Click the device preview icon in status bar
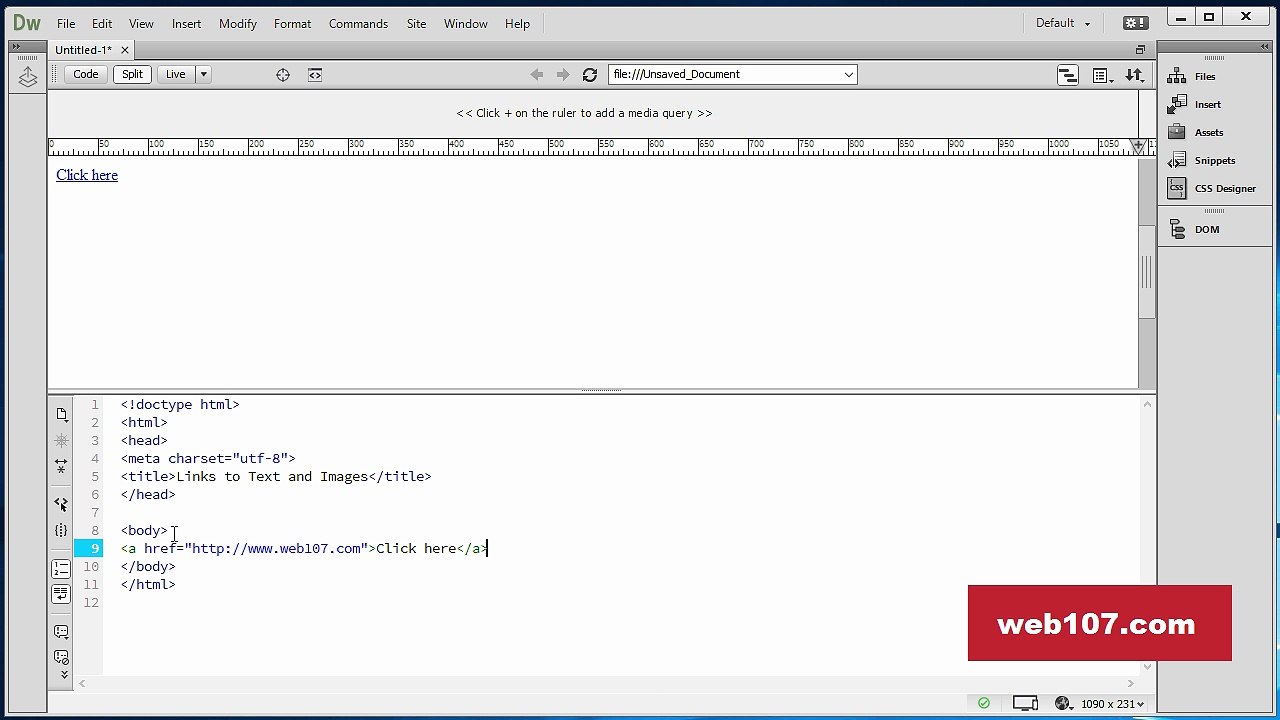The height and width of the screenshot is (720, 1280). pyautogui.click(x=1025, y=703)
